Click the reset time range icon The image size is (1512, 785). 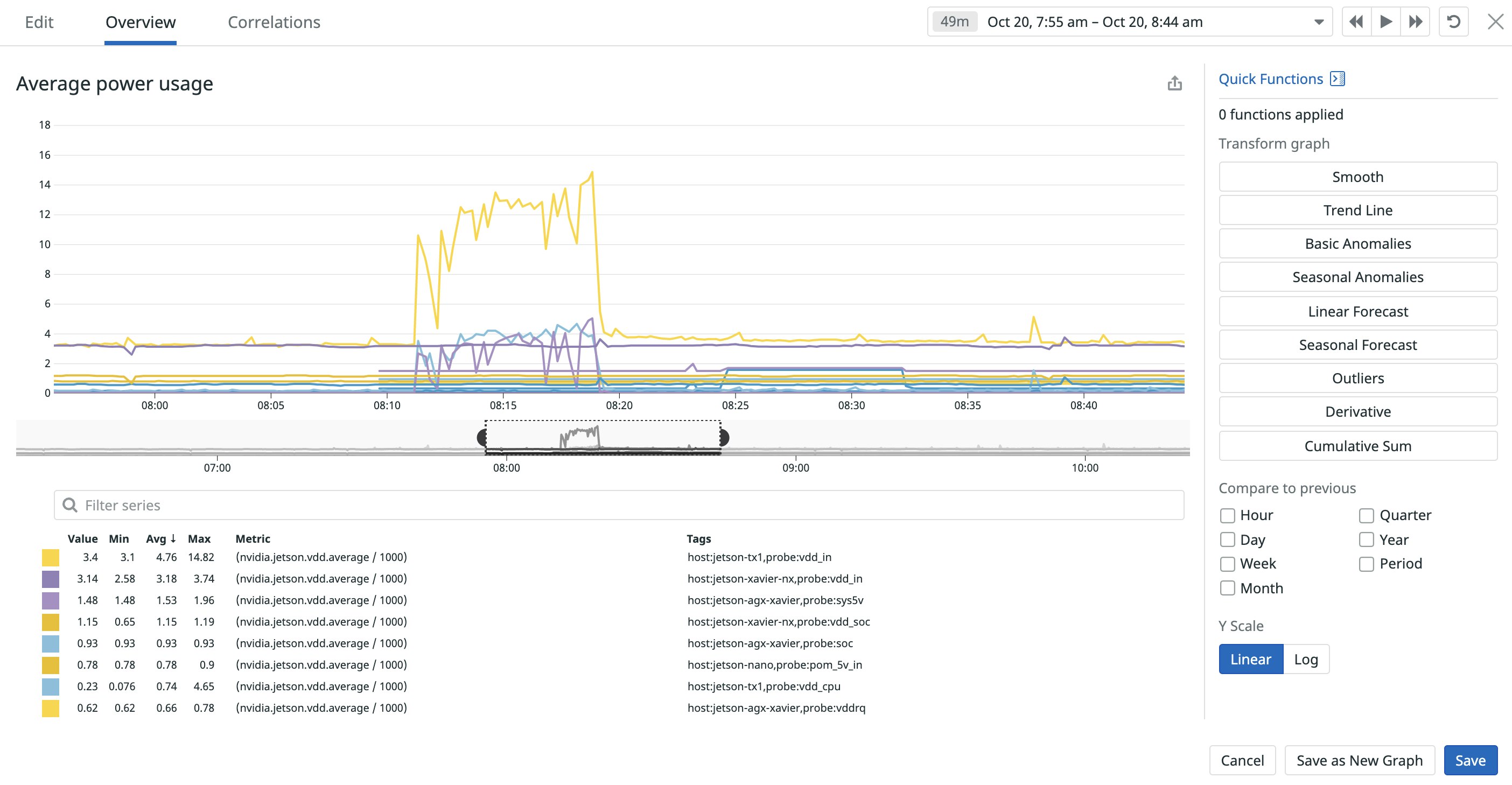1454,22
